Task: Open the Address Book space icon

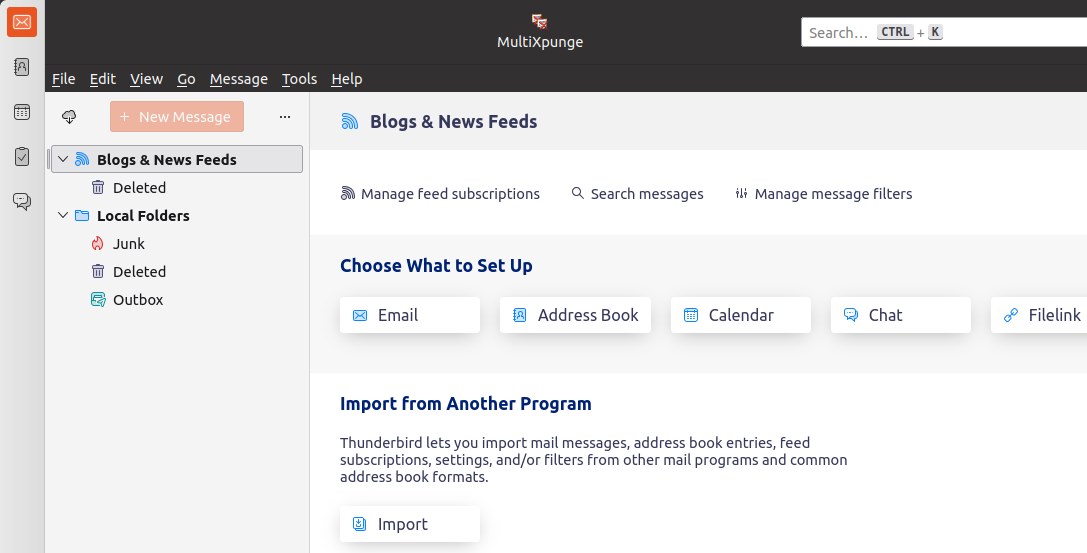Action: point(22,67)
